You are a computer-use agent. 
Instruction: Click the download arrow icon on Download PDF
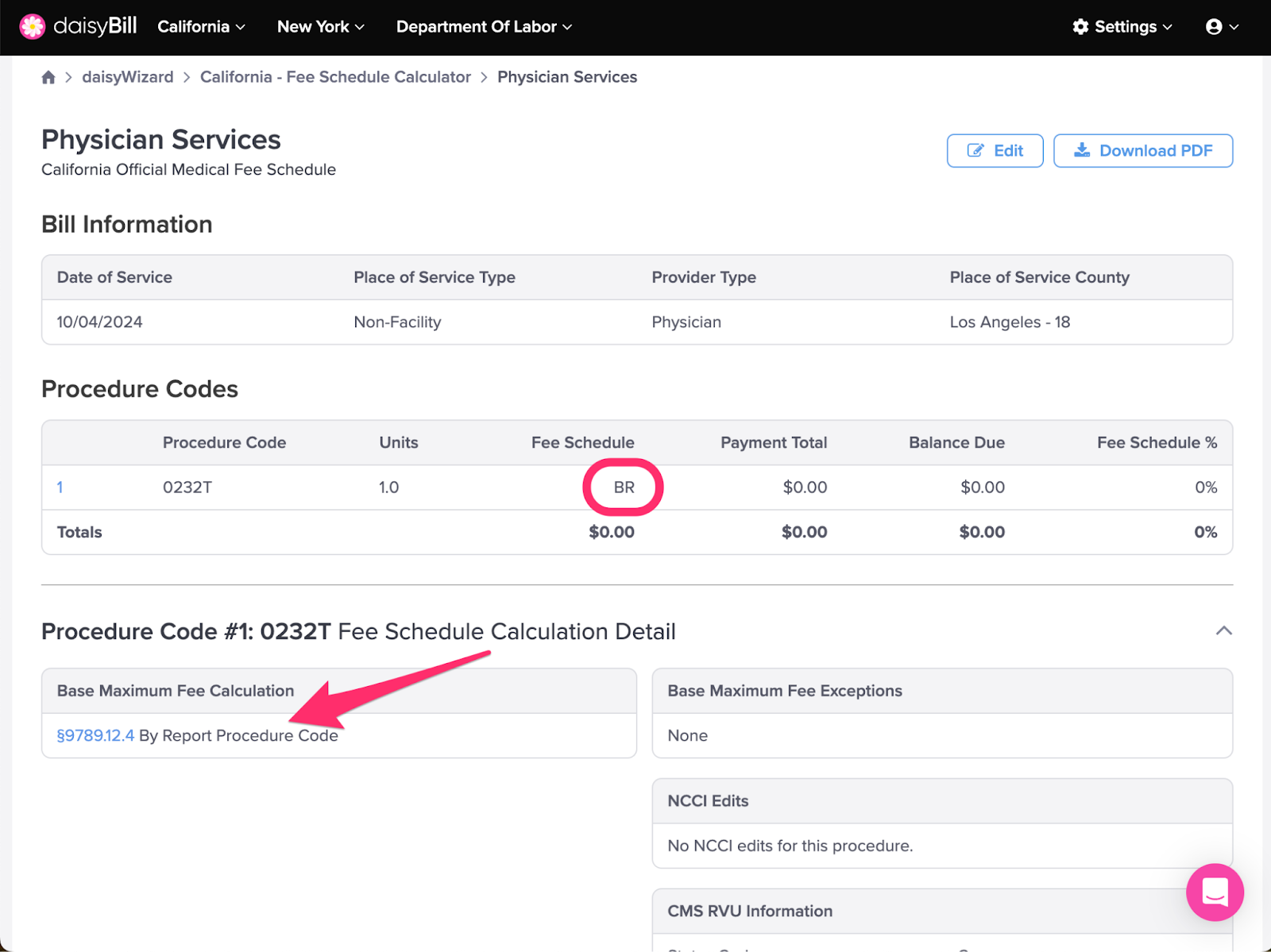click(x=1081, y=150)
